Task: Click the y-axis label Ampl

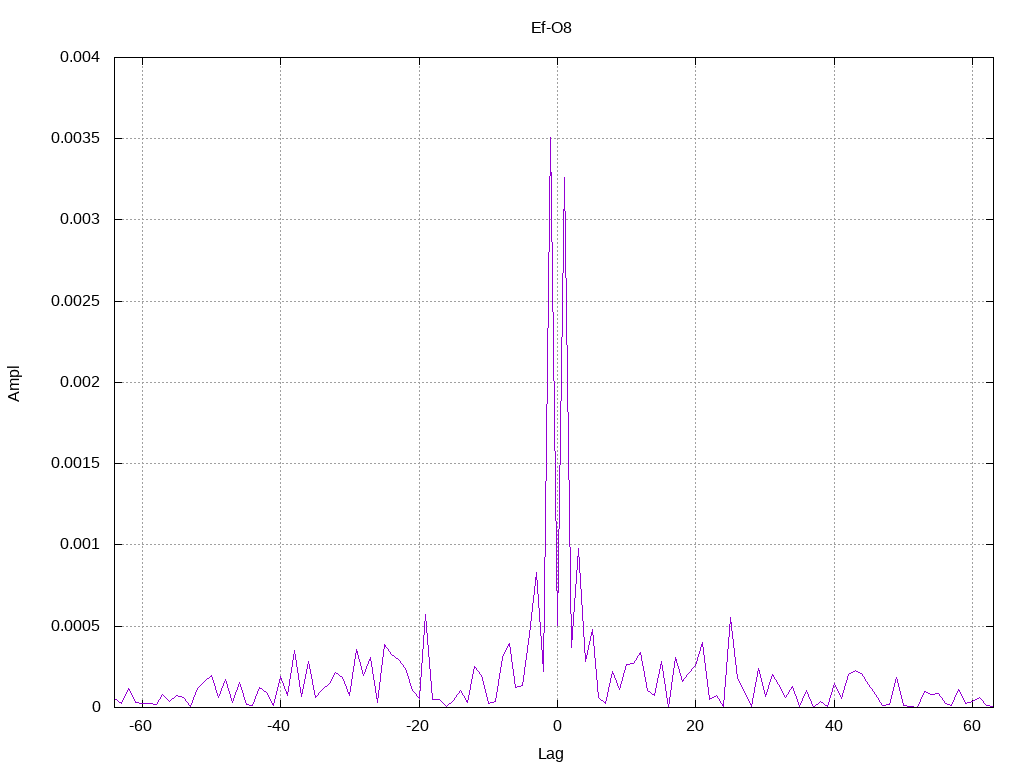Action: pos(14,383)
